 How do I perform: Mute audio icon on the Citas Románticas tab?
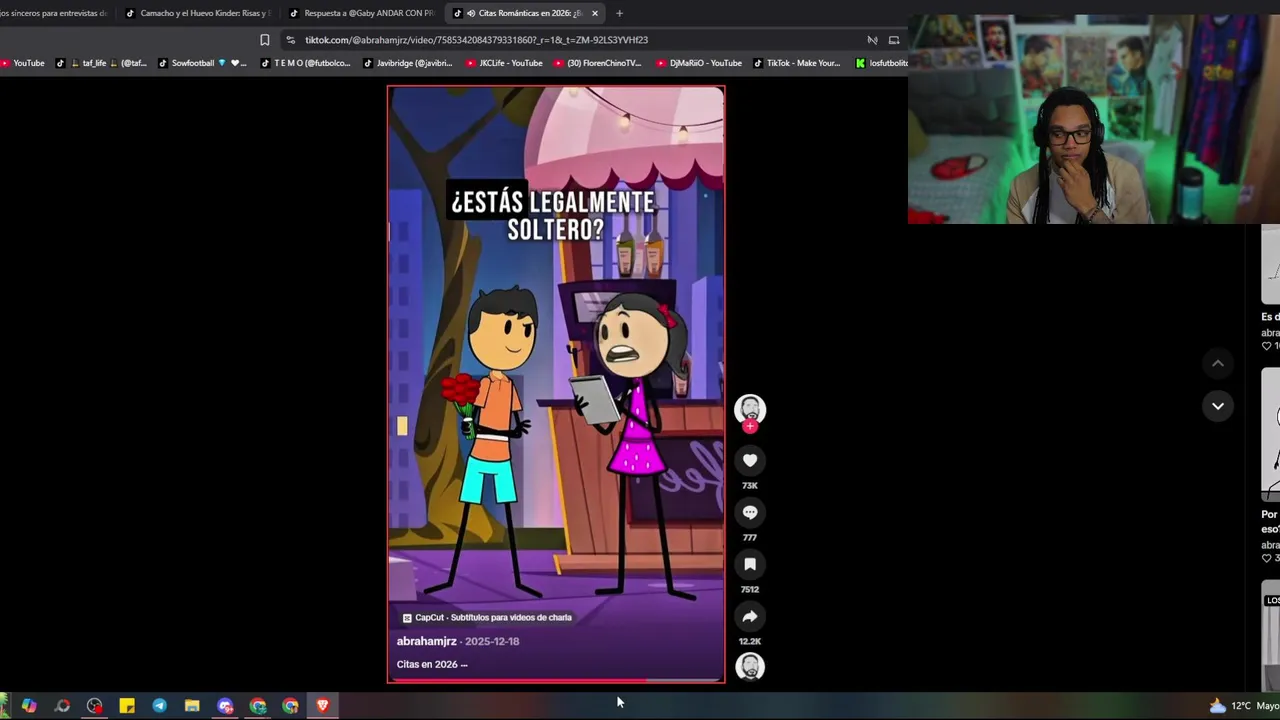point(471,13)
